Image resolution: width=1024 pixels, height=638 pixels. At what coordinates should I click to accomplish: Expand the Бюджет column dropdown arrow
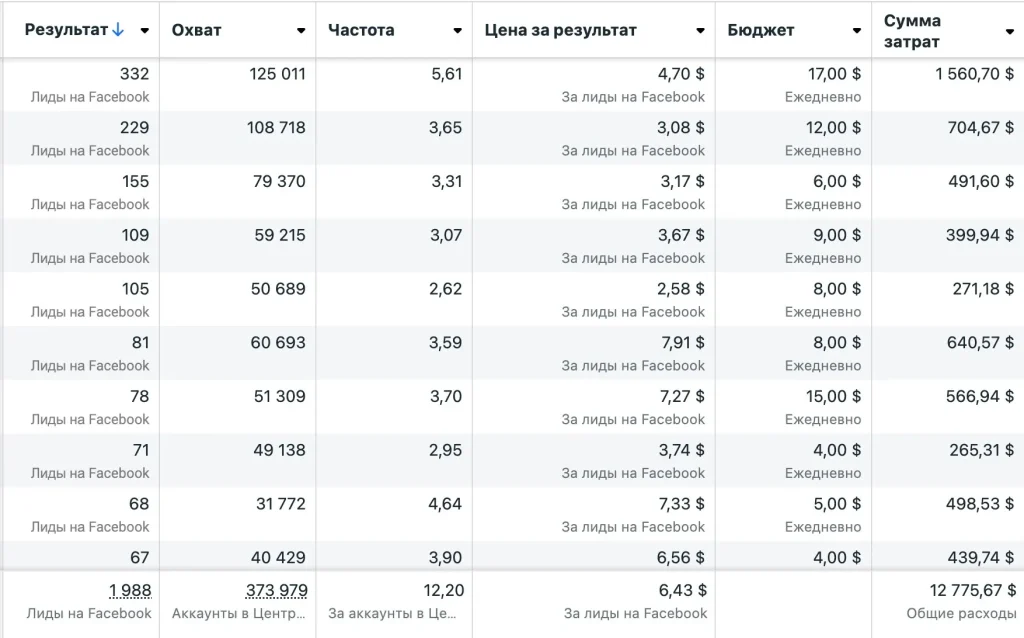(x=857, y=31)
